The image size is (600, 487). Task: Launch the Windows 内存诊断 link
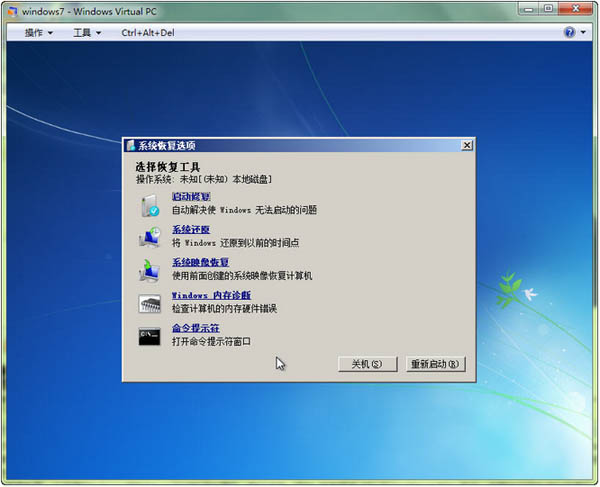coord(211,295)
